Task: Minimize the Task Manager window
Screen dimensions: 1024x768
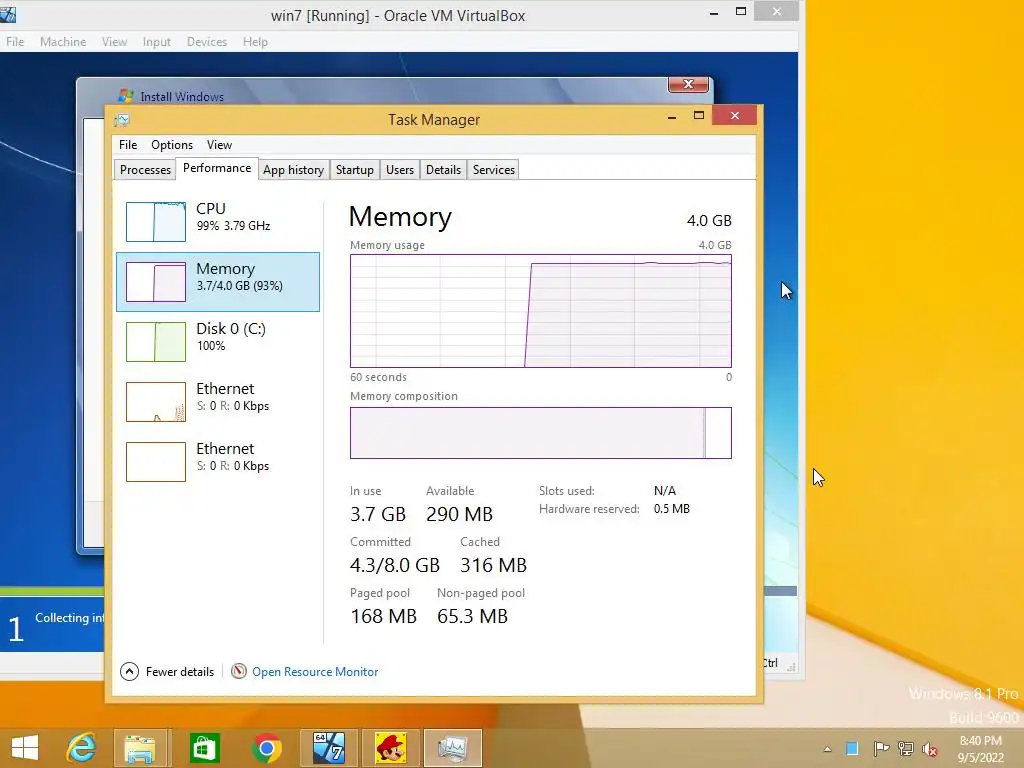Action: (x=672, y=116)
